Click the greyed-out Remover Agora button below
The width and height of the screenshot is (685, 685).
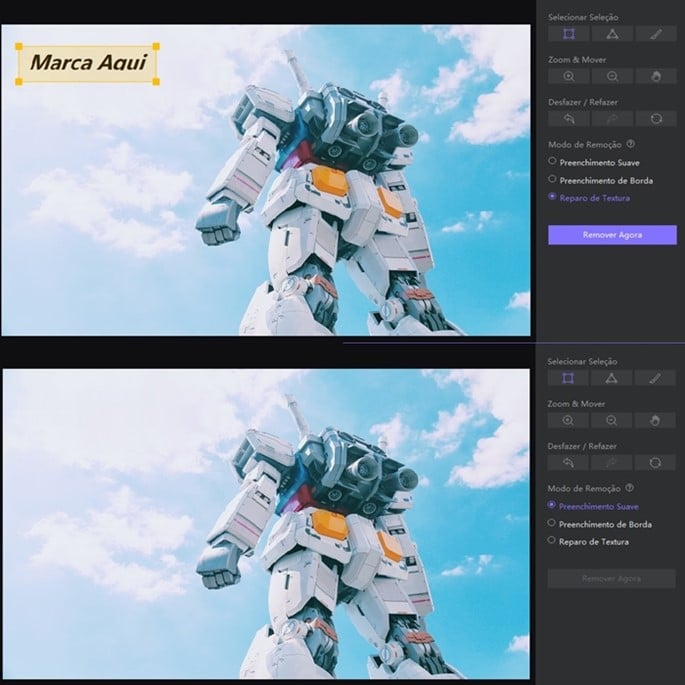coord(612,578)
